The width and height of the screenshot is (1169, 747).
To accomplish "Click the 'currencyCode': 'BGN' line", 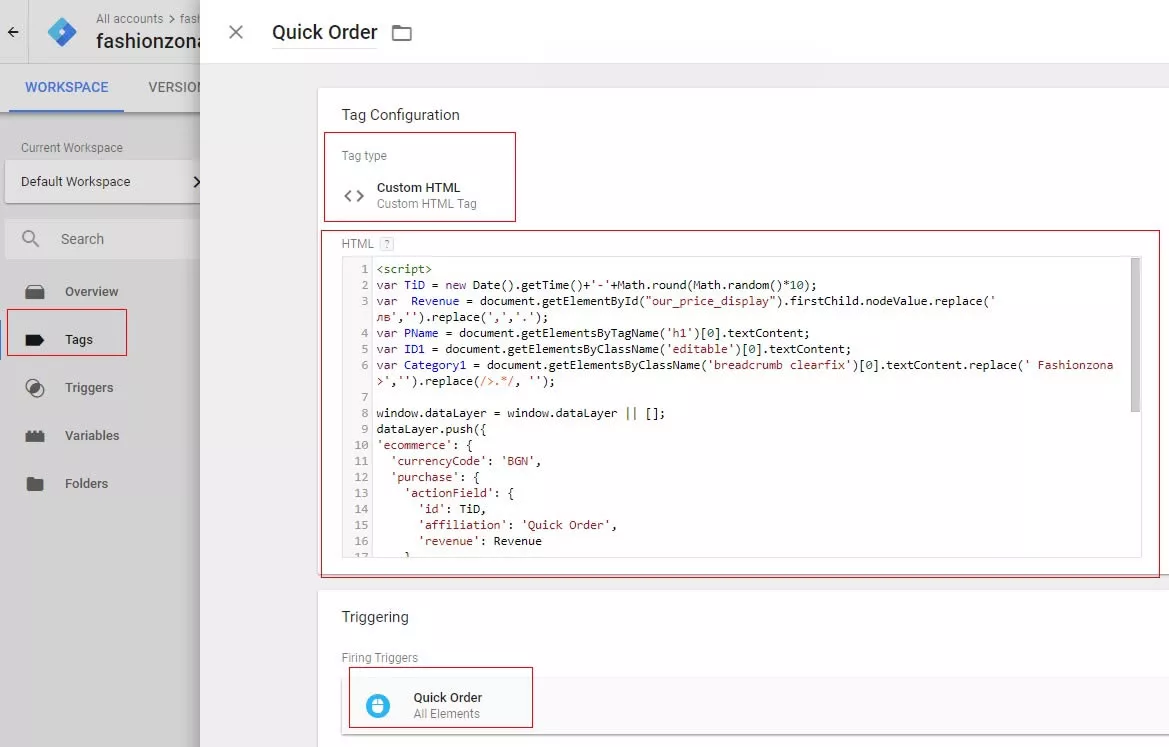I will (x=466, y=461).
